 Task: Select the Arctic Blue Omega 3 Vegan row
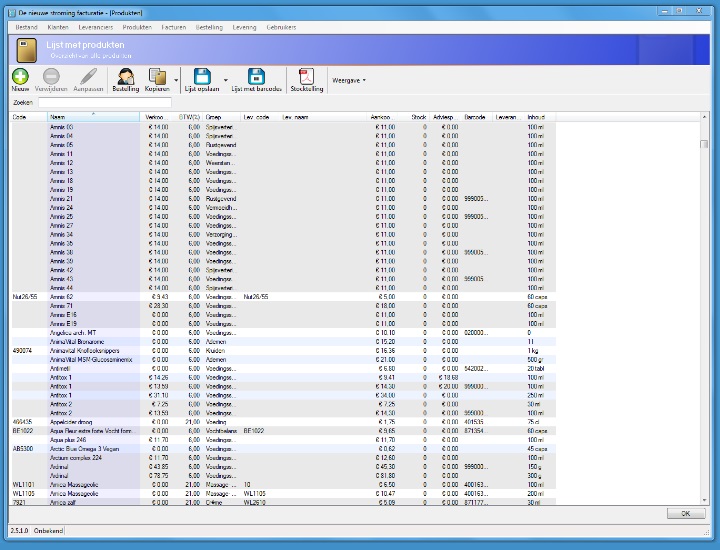283,449
